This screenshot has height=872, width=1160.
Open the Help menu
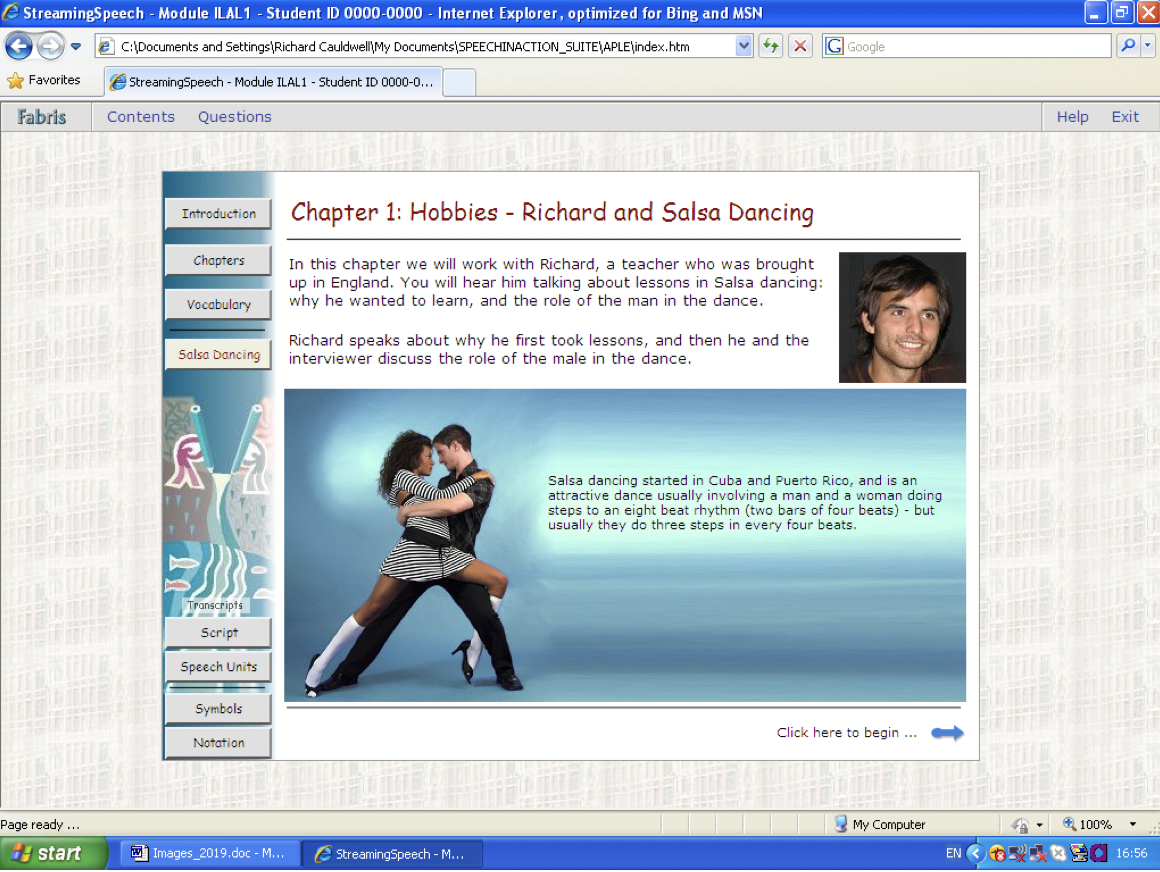coord(1072,117)
